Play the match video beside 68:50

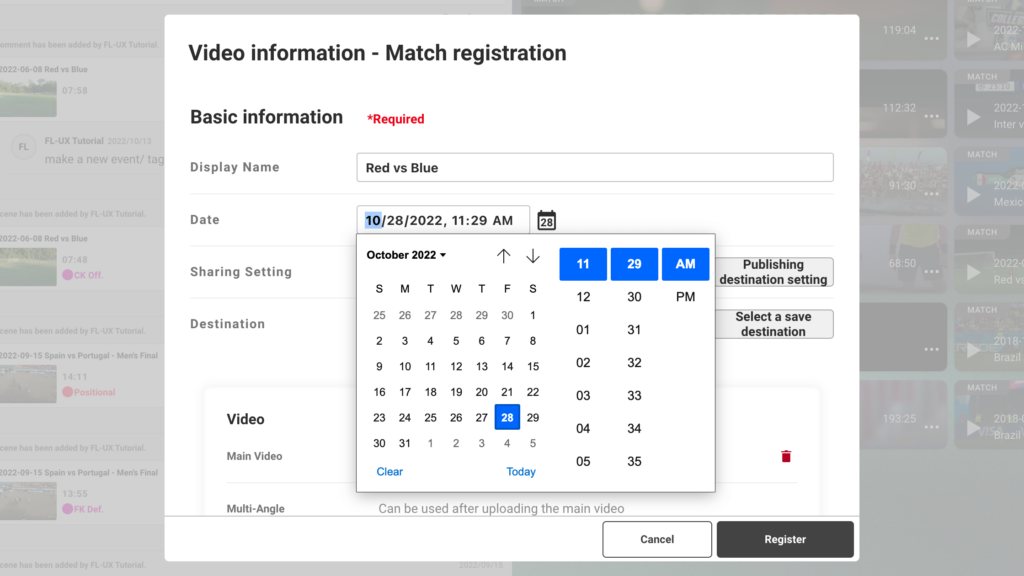[x=973, y=272]
